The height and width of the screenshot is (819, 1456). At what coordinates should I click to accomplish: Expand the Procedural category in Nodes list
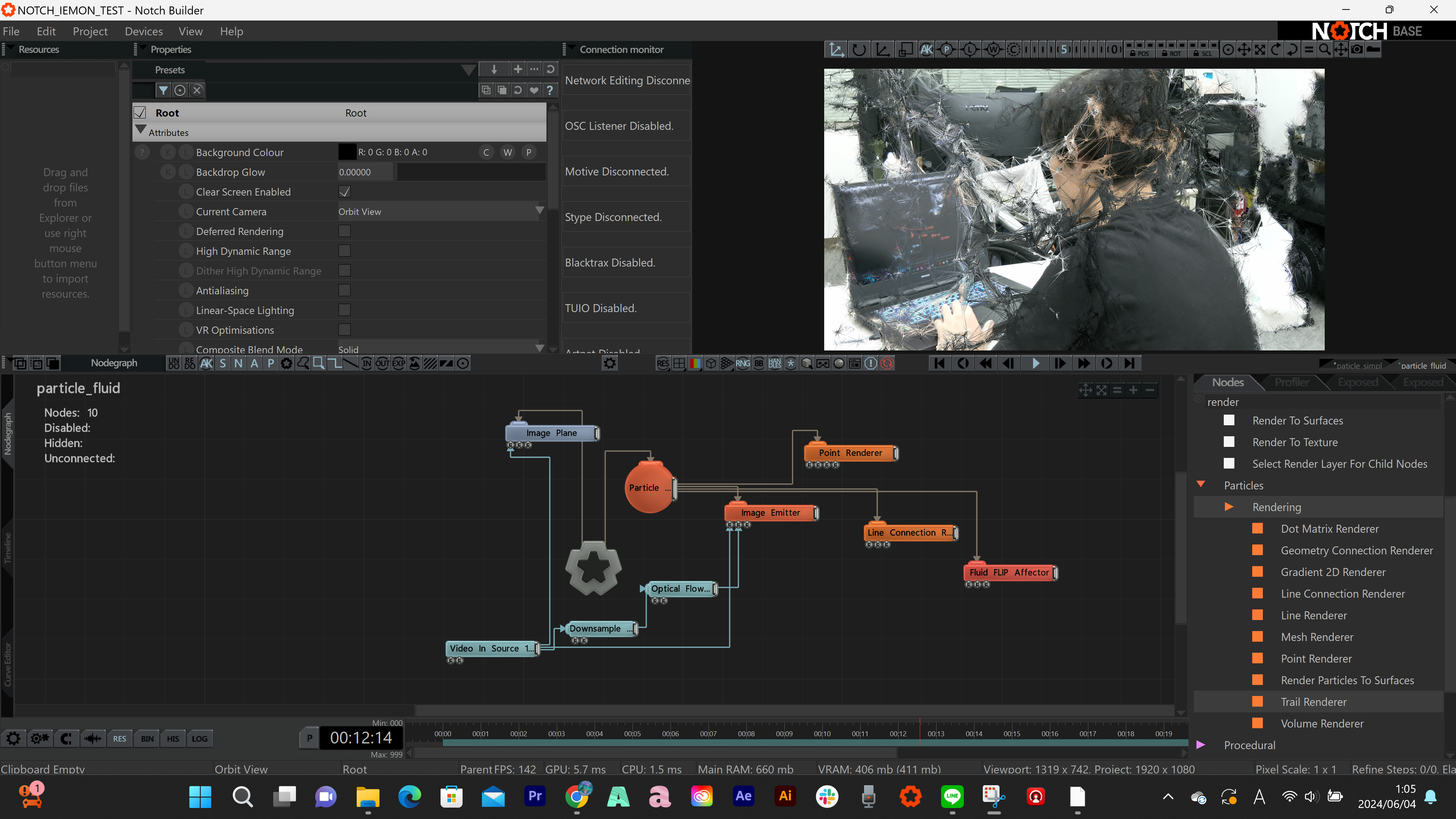click(1201, 745)
